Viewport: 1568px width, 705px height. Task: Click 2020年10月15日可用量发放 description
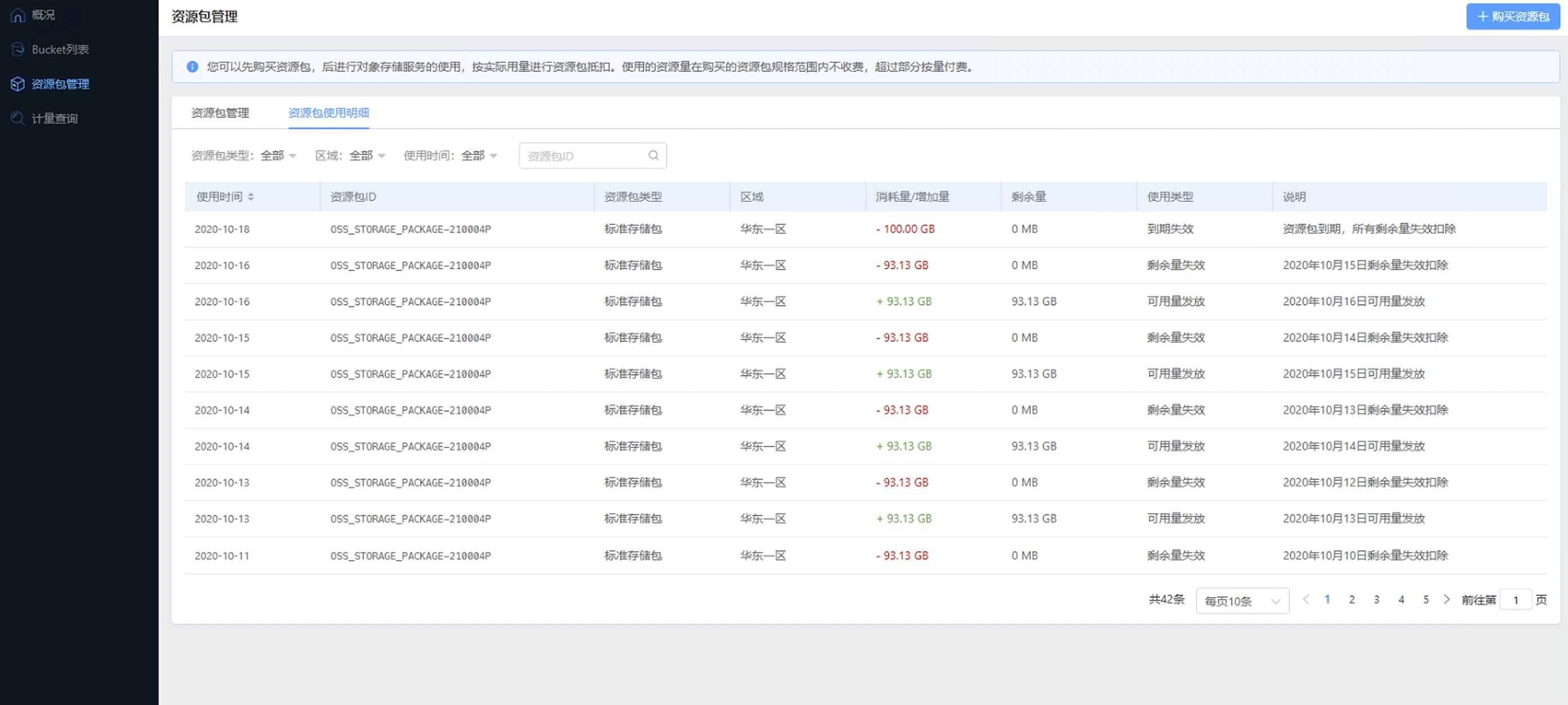(x=1354, y=374)
